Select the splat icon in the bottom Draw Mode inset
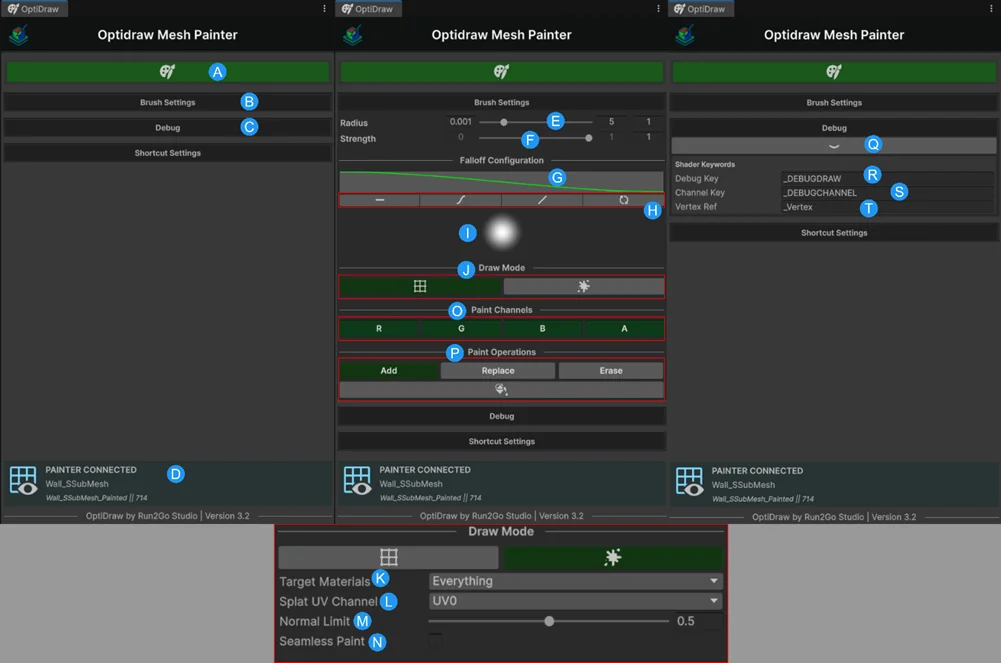This screenshot has width=1001, height=663. [613, 558]
